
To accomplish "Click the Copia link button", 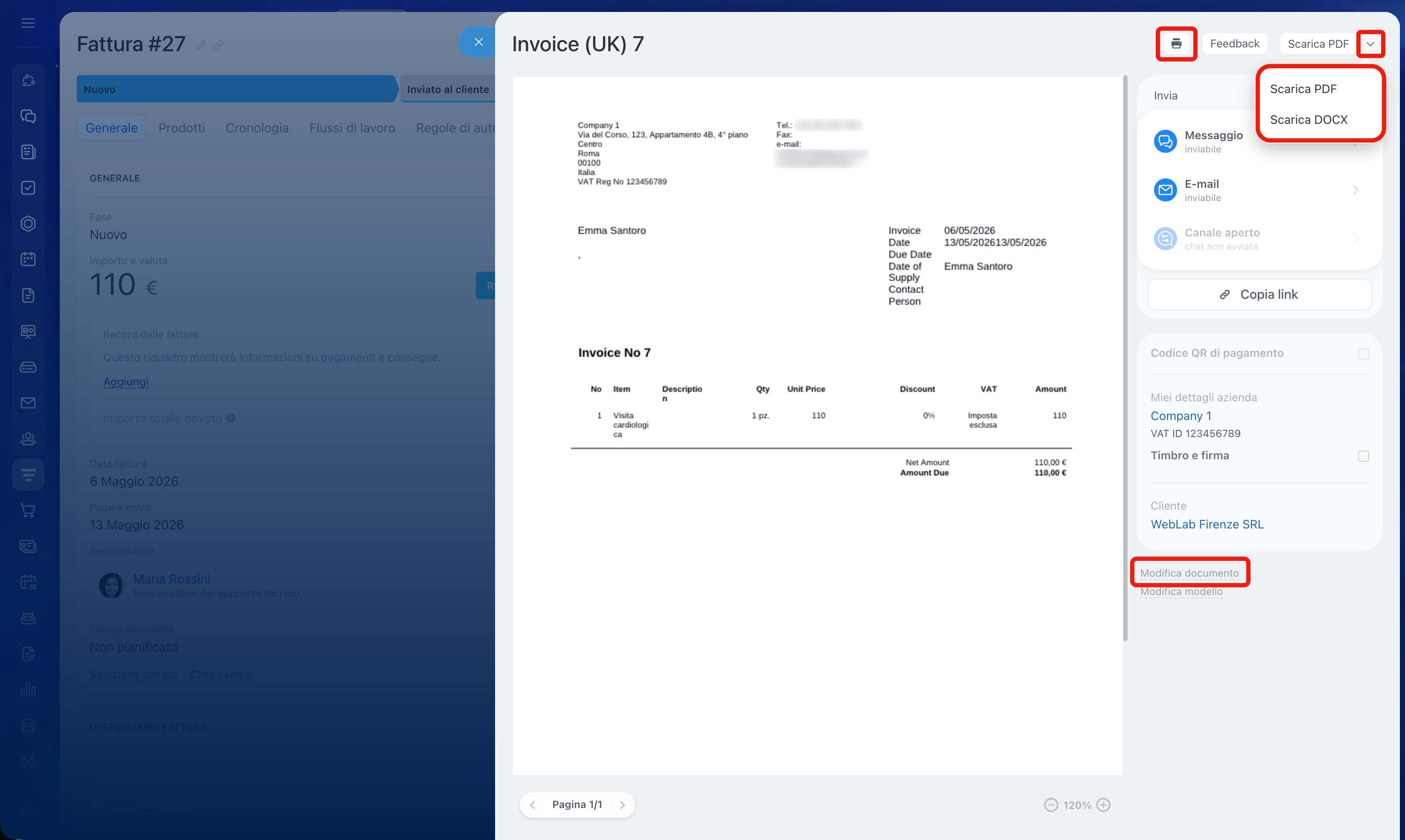I will click(x=1259, y=295).
